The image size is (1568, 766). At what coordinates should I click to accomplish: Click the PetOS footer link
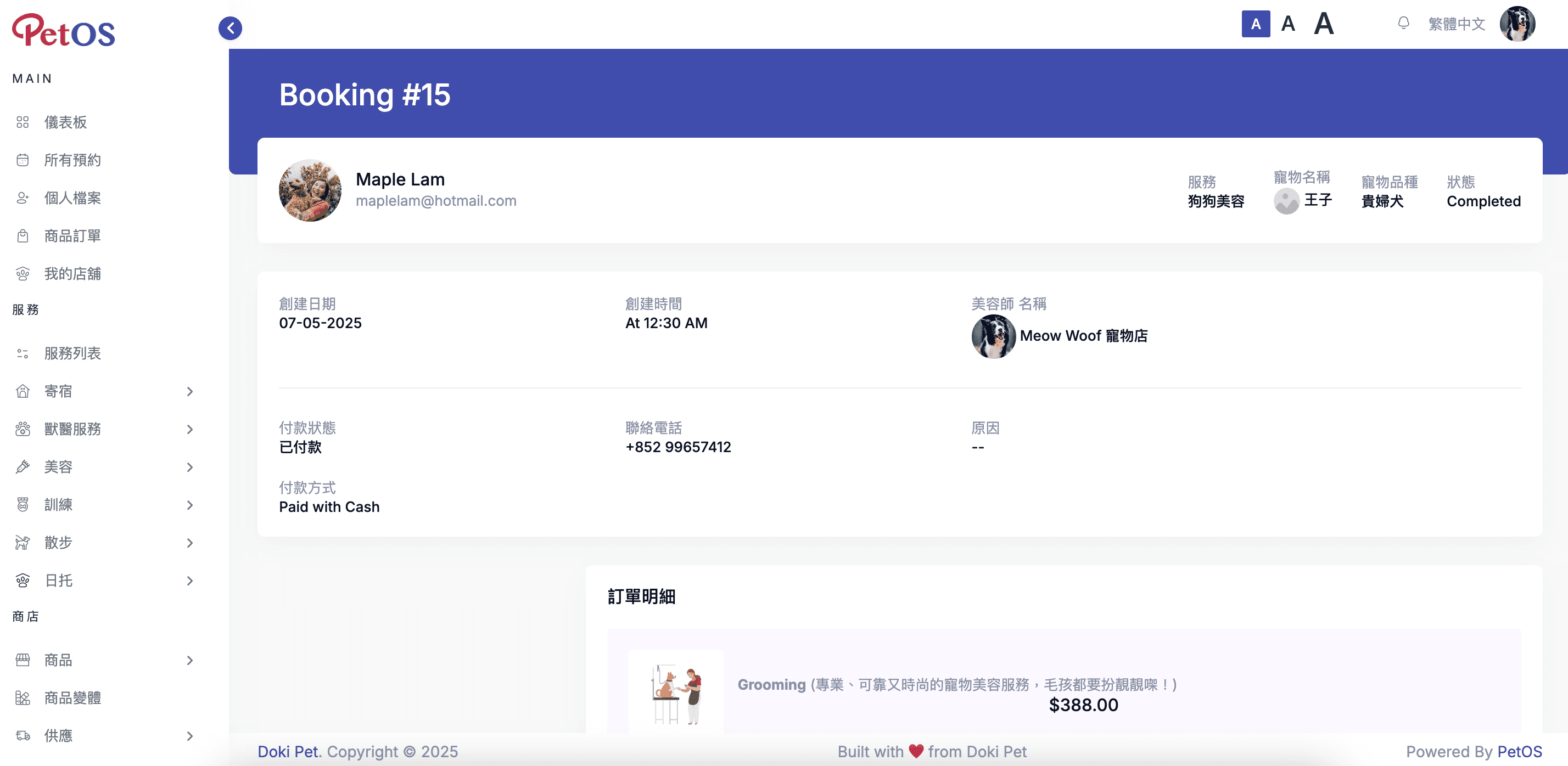(x=1519, y=751)
